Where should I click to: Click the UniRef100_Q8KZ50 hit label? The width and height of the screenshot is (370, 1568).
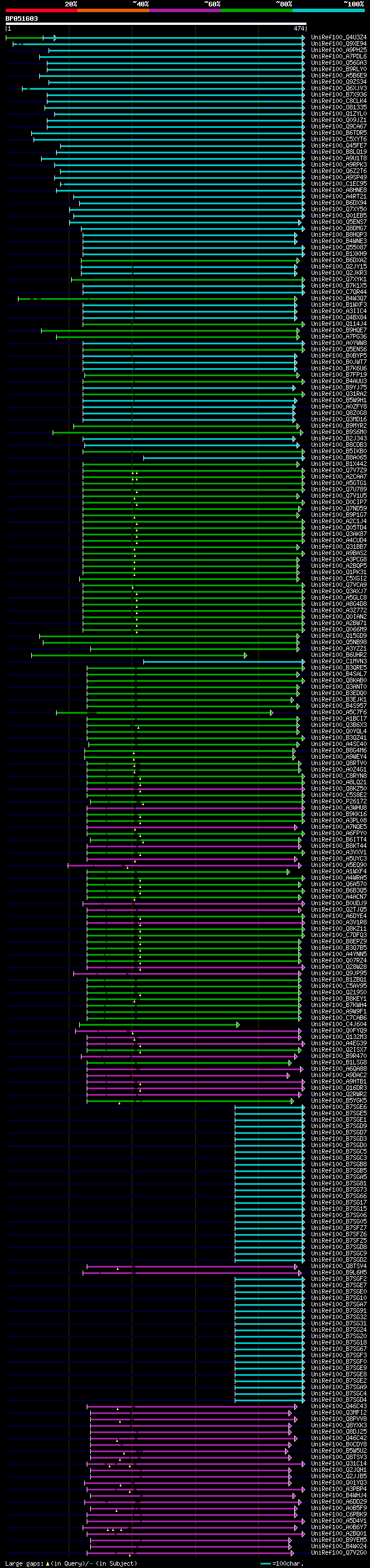pos(338,789)
